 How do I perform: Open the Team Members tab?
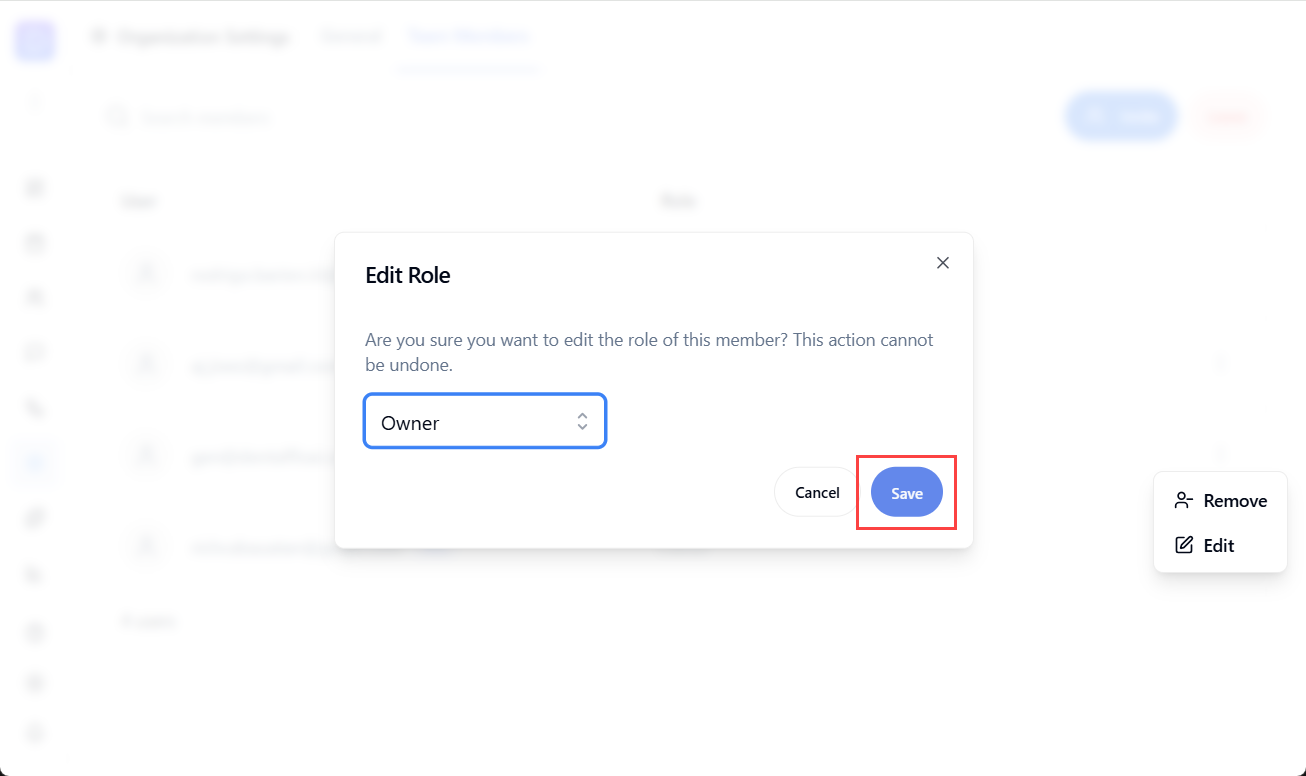click(x=467, y=36)
